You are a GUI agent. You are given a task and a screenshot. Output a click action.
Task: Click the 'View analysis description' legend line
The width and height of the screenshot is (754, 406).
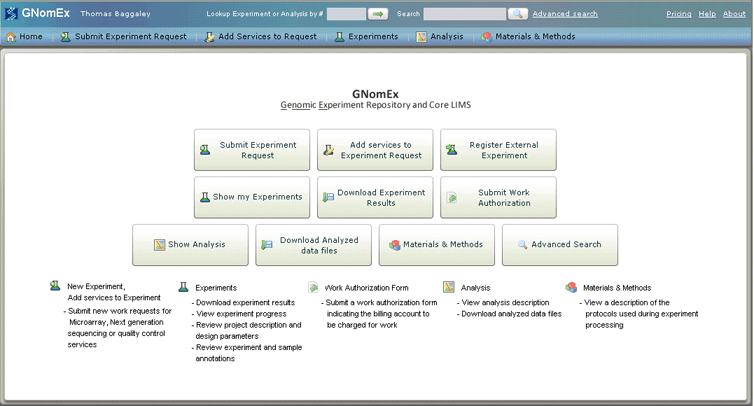[x=503, y=303]
